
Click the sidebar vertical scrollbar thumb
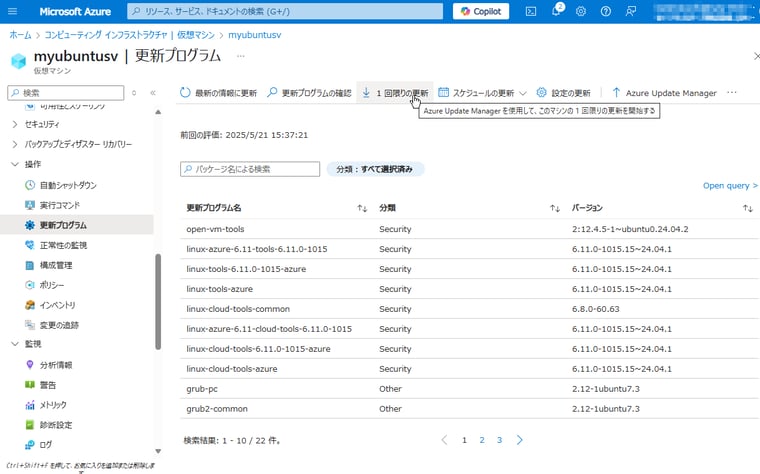tap(158, 301)
